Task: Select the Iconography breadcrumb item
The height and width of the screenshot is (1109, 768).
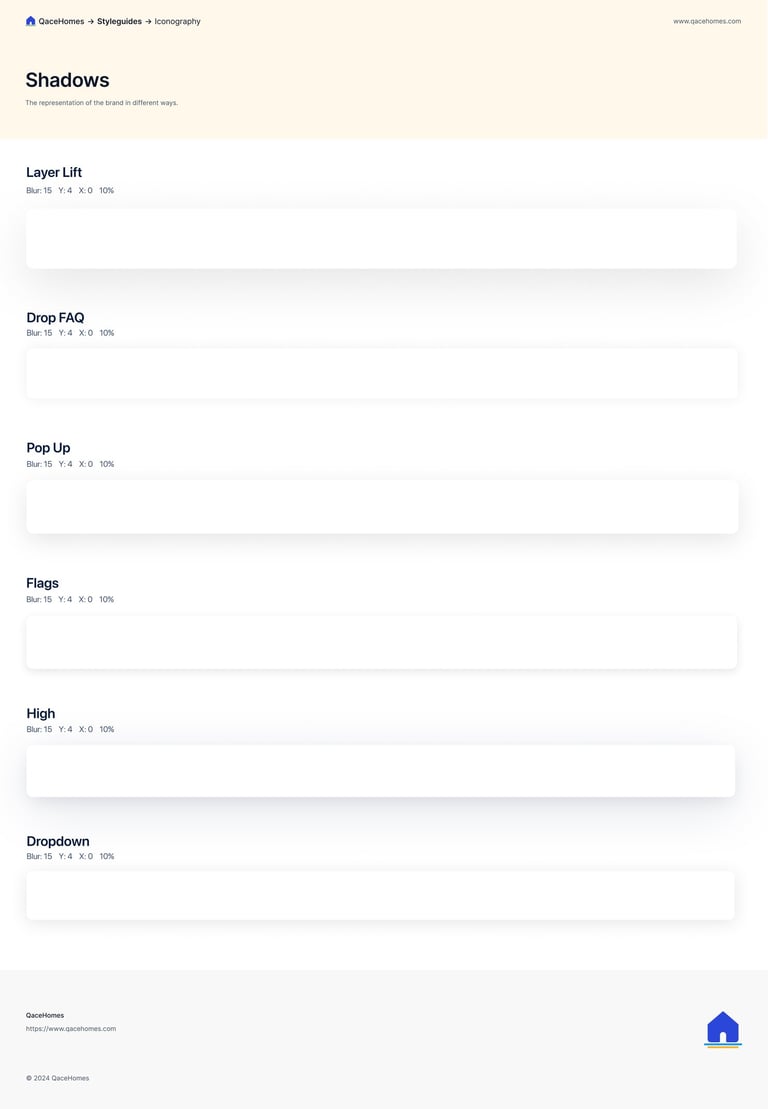Action: [x=178, y=21]
